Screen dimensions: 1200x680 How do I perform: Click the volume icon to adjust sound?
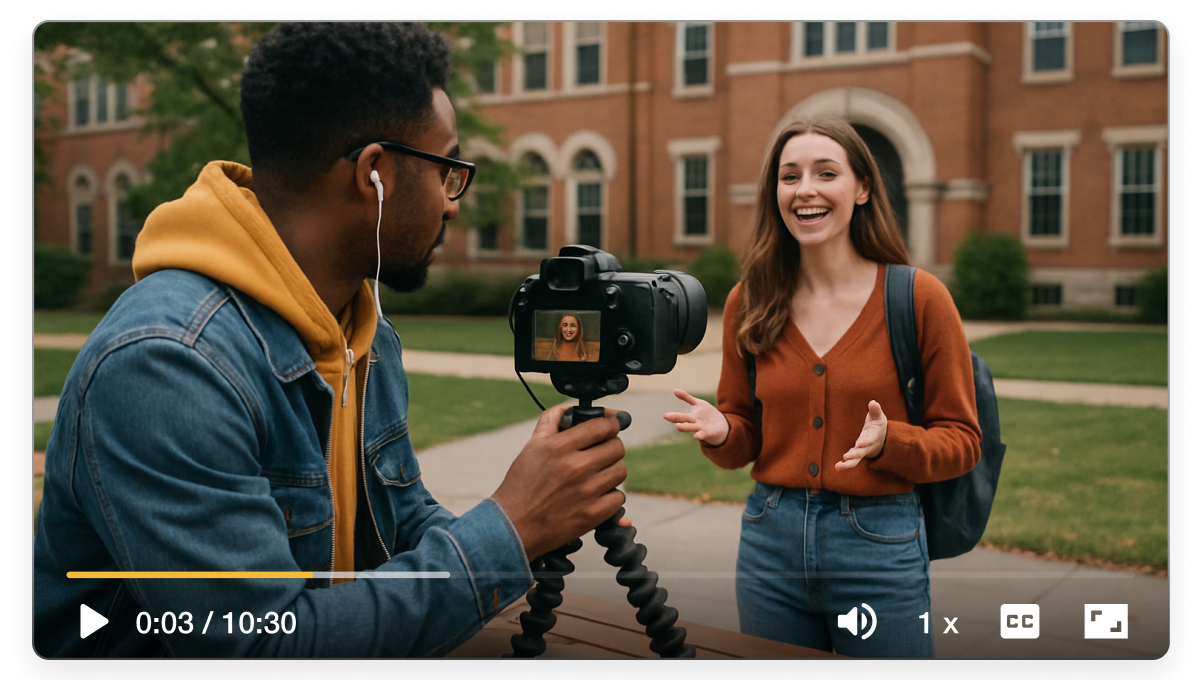tap(855, 620)
